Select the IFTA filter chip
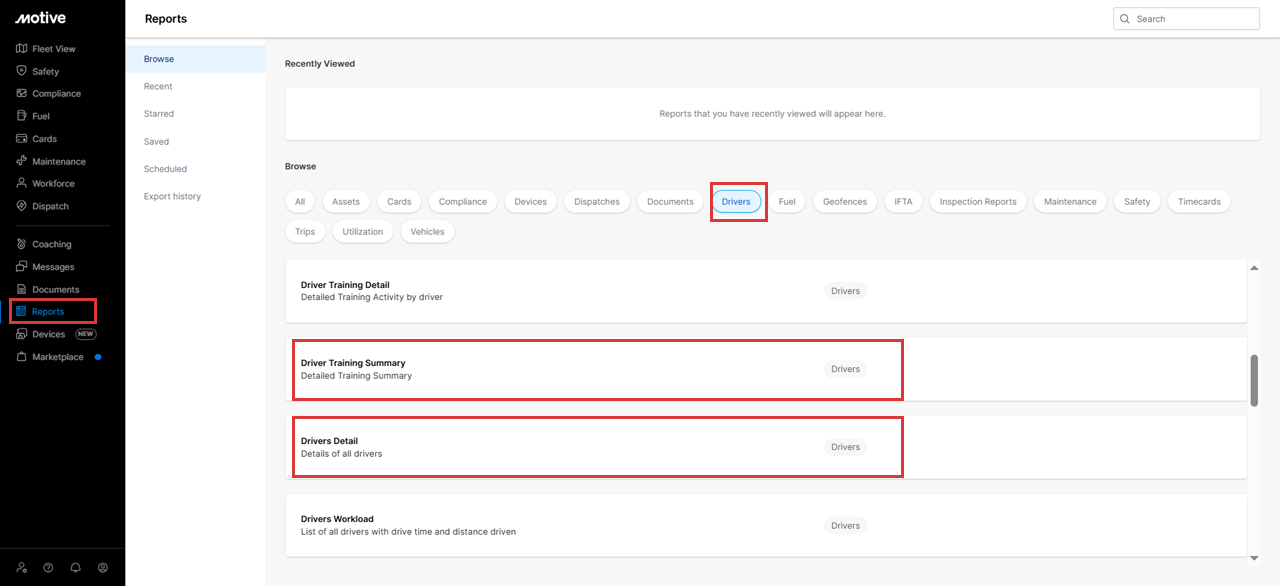This screenshot has height=586, width=1280. tap(903, 202)
